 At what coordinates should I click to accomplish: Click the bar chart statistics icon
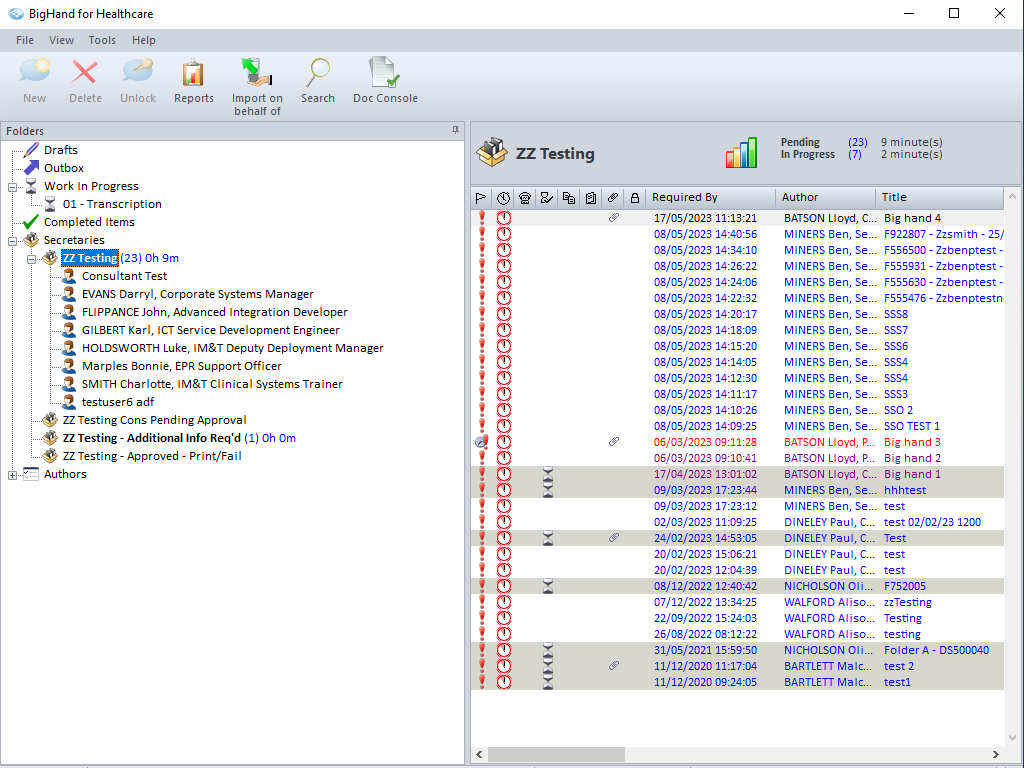pos(741,153)
